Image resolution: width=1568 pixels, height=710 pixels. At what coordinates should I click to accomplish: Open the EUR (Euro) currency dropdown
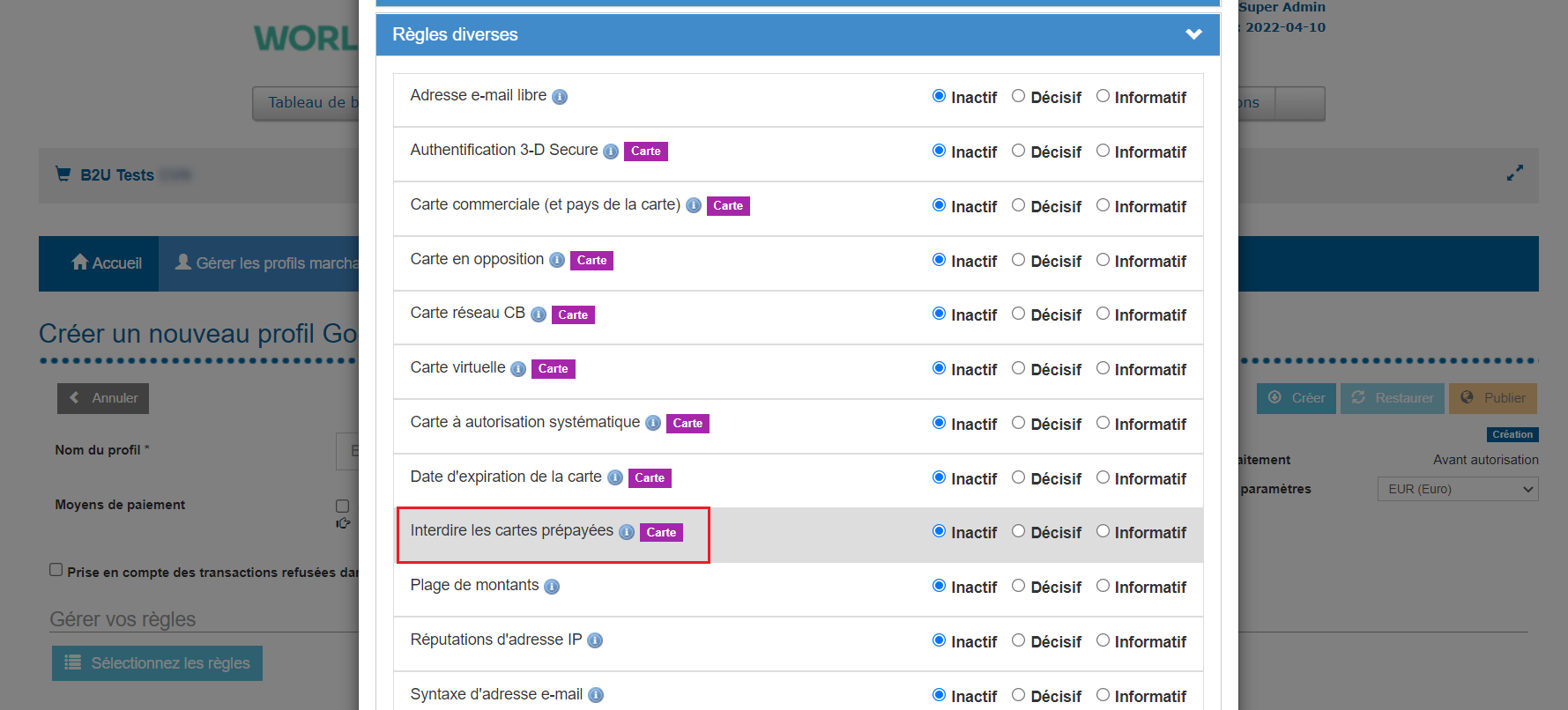coord(1458,489)
